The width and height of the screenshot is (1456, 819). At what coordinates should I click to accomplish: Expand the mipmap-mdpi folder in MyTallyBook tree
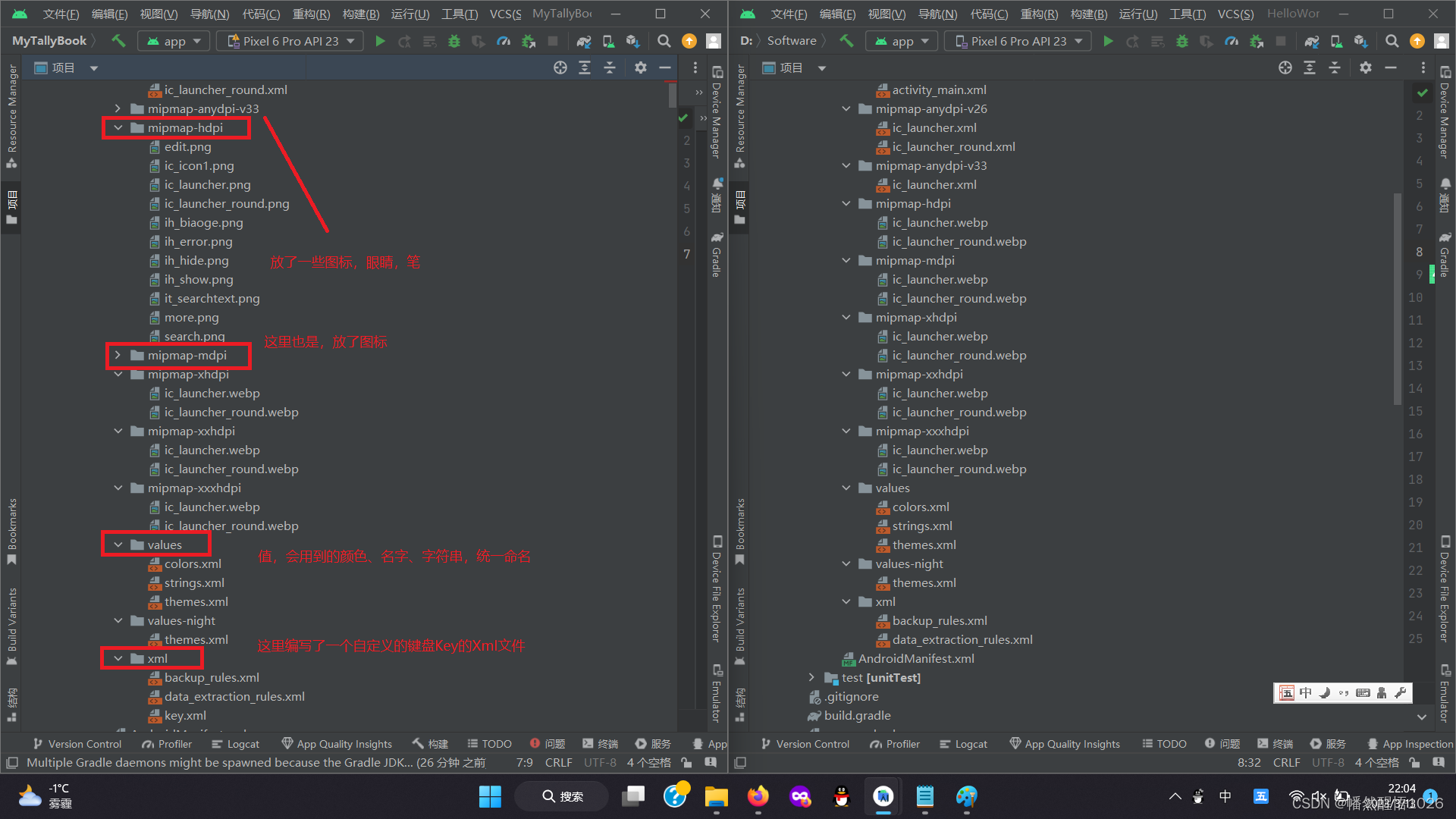click(118, 355)
